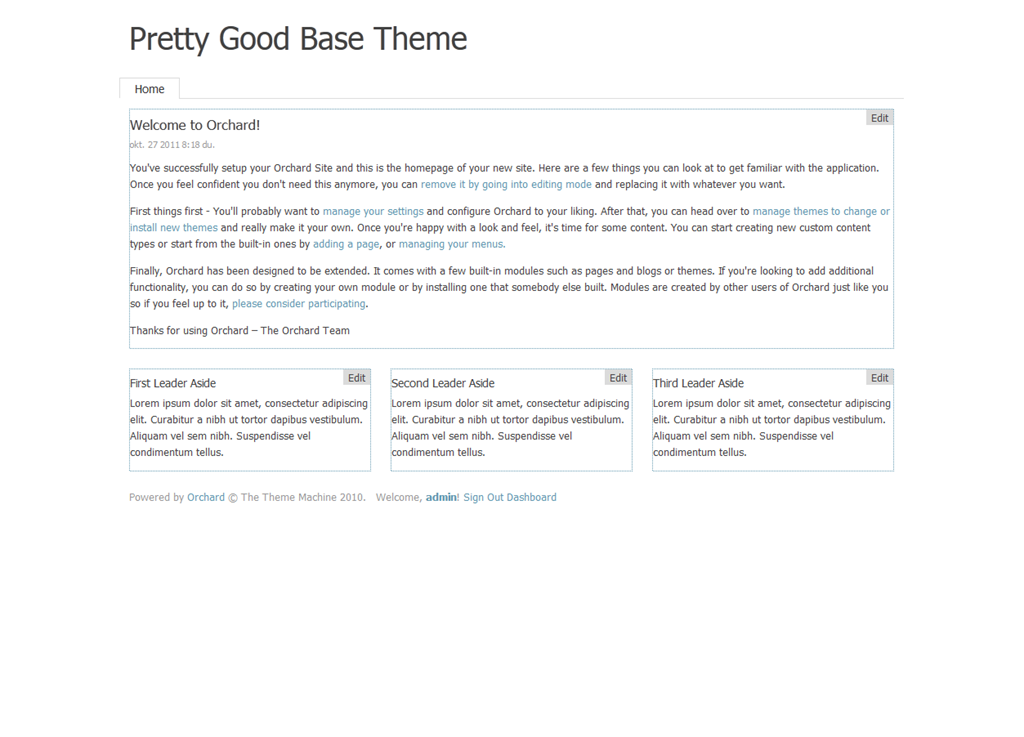Screen dimensions: 1024x737
Task: Edit the Welcome to Orchard content
Action: (879, 118)
